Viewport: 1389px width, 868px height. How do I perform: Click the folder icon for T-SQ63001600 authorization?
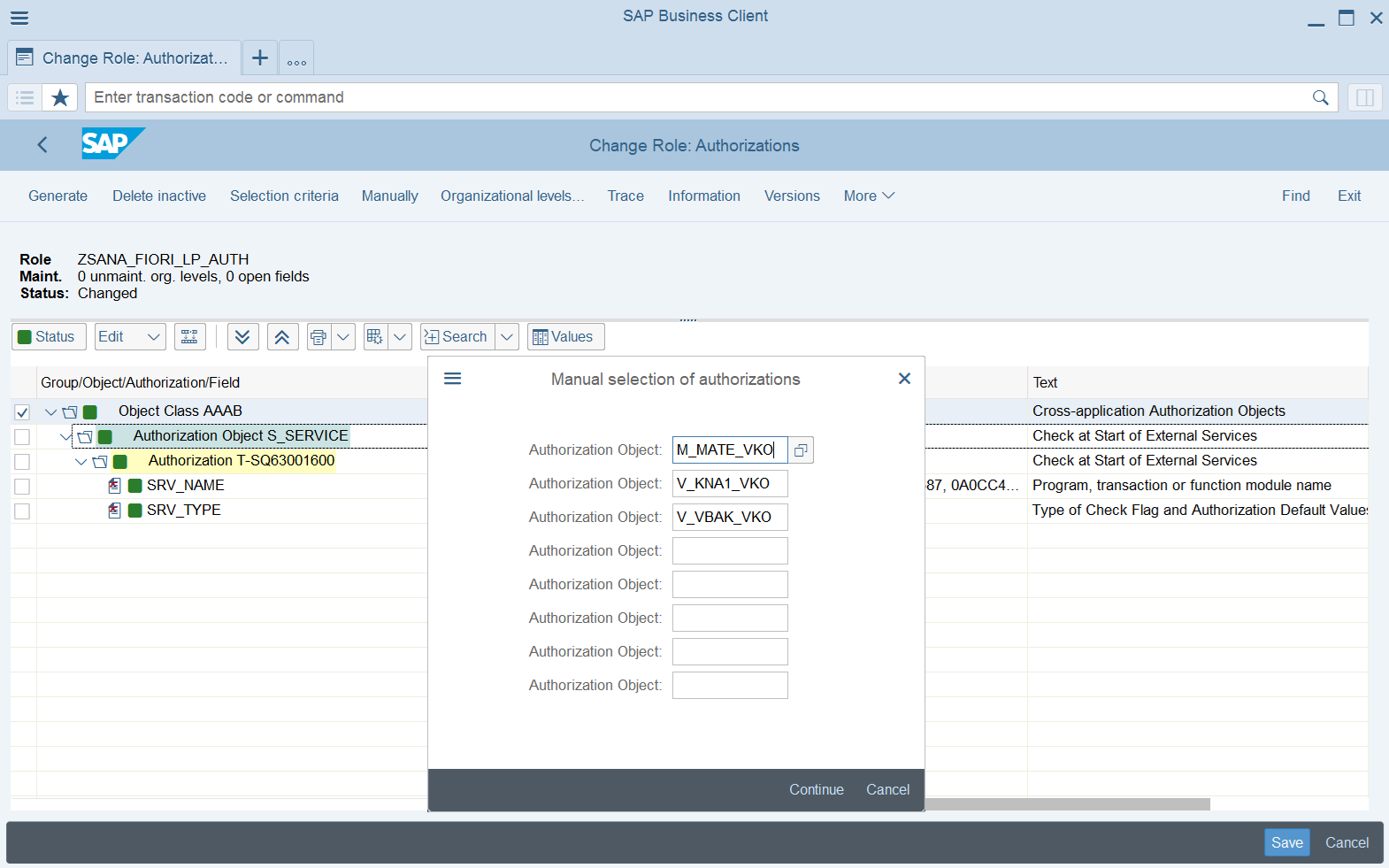[x=100, y=461]
